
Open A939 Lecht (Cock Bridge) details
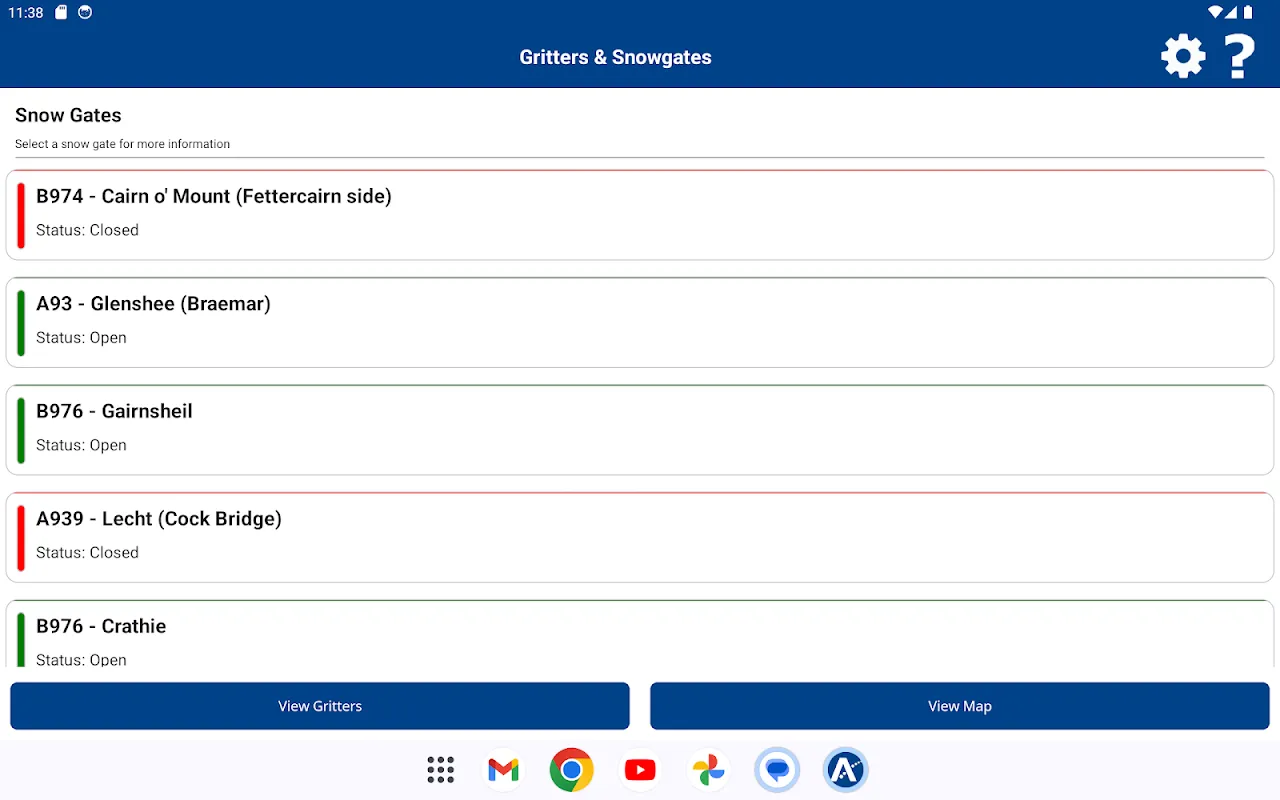[x=640, y=536]
